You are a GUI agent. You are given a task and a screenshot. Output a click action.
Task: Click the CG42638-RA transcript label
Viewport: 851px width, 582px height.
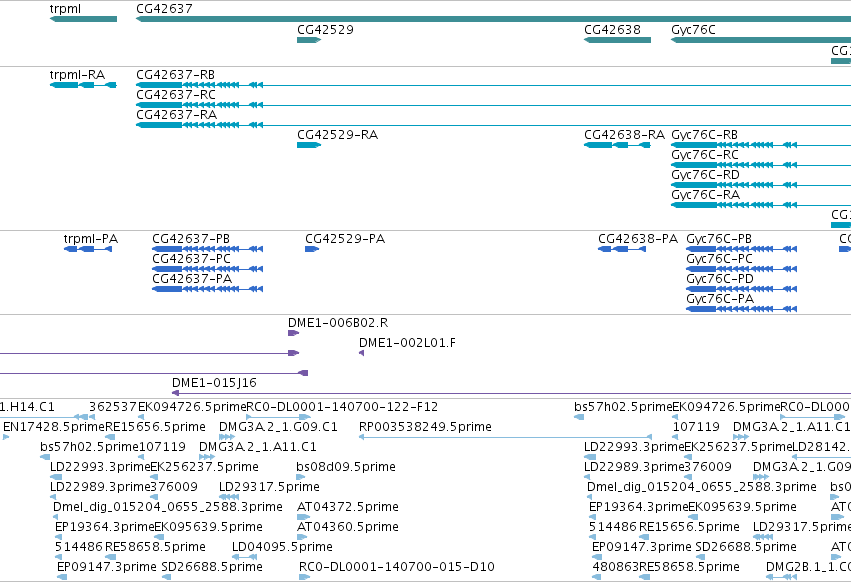624,135
